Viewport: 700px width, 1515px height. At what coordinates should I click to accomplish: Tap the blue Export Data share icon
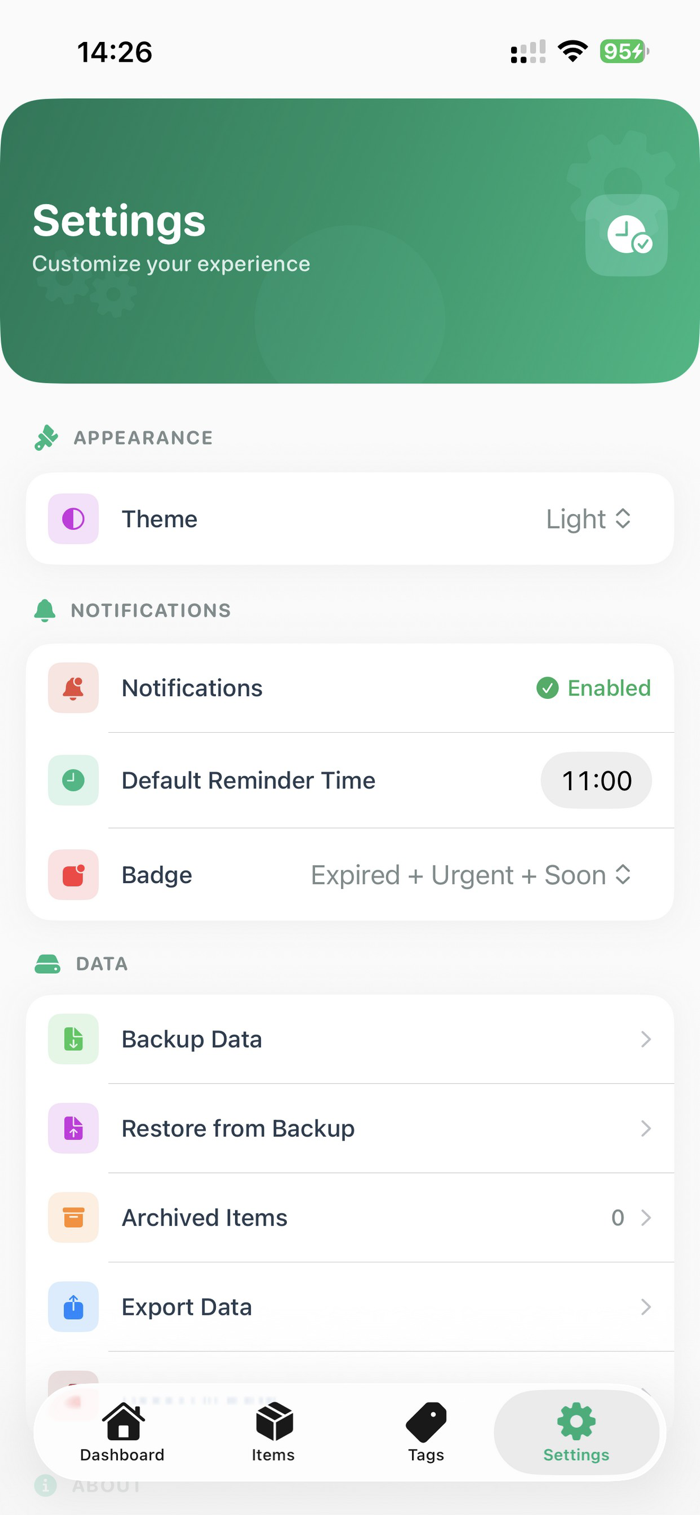tap(73, 1307)
